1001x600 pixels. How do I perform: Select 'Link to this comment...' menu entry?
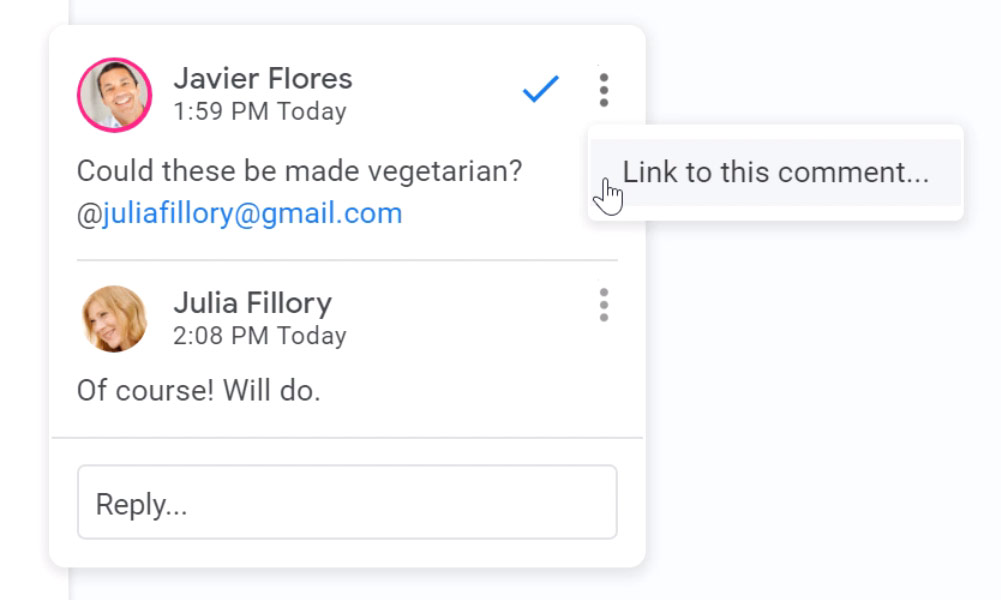(775, 172)
